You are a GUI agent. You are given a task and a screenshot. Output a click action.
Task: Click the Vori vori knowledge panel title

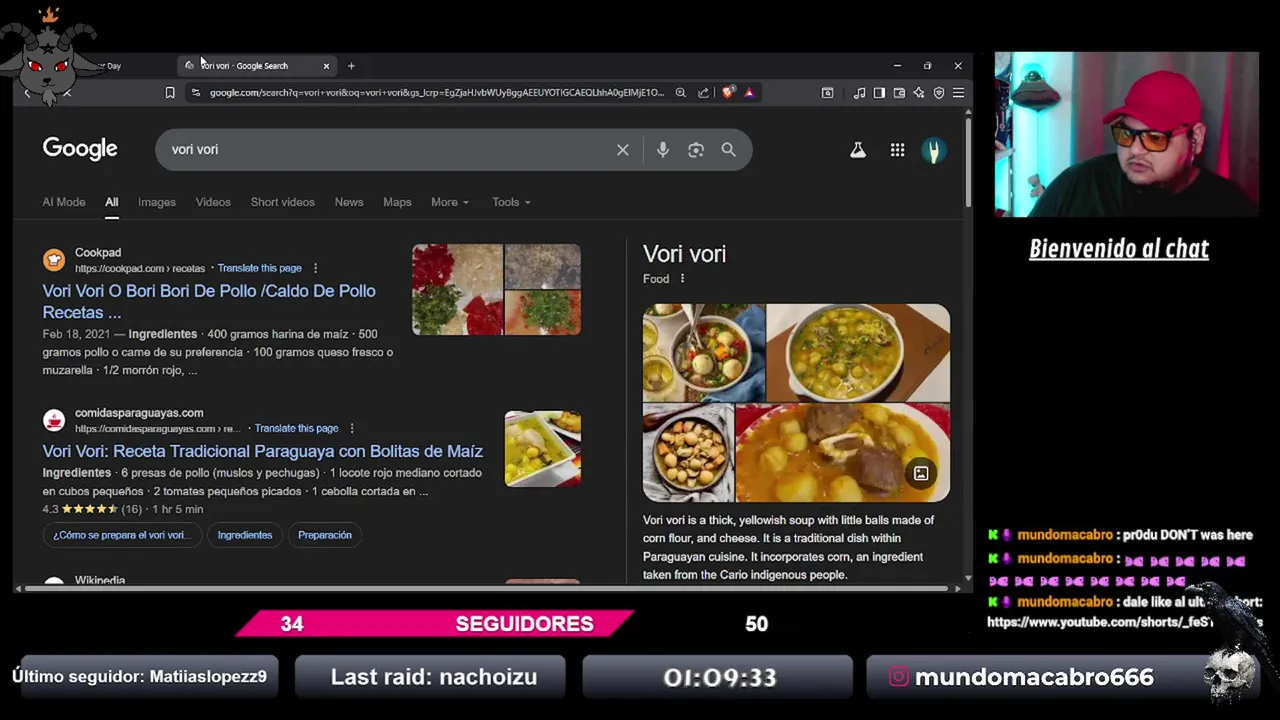pos(684,254)
